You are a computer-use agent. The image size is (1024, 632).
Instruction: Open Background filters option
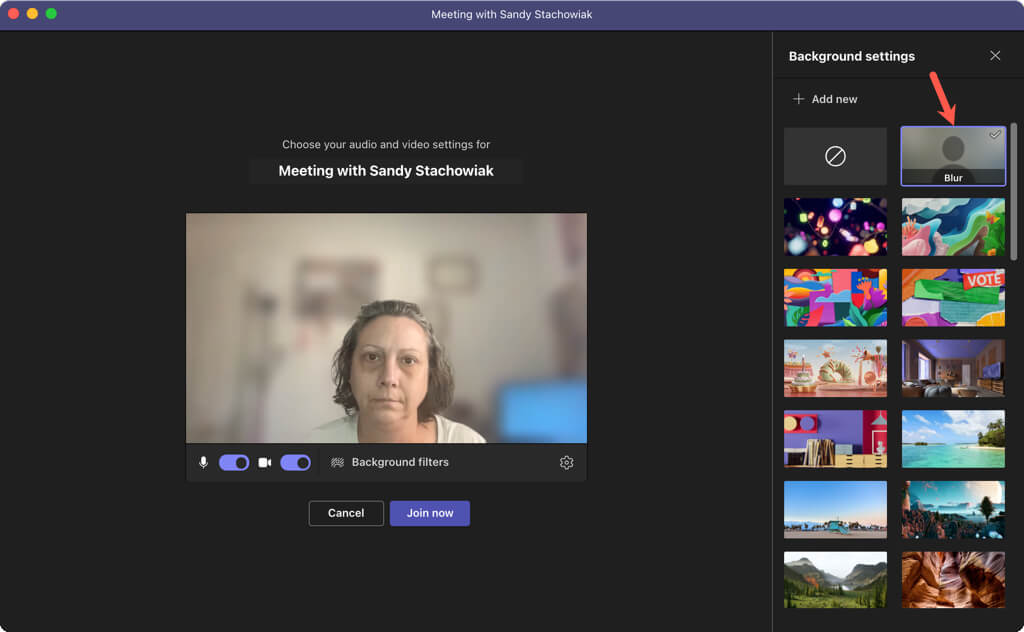[x=390, y=463]
